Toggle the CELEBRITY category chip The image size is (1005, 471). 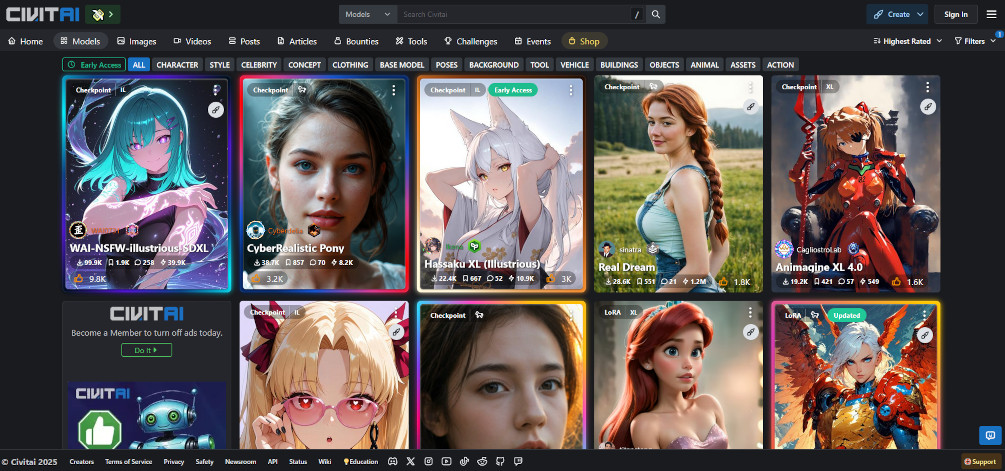coord(259,65)
